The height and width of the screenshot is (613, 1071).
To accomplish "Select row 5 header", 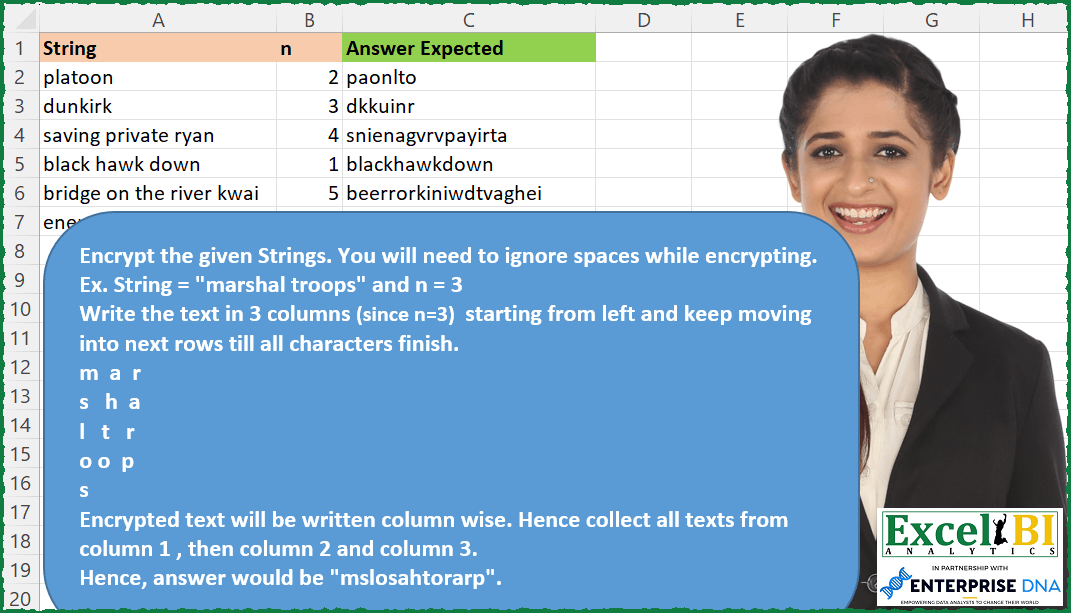I will click(x=20, y=164).
